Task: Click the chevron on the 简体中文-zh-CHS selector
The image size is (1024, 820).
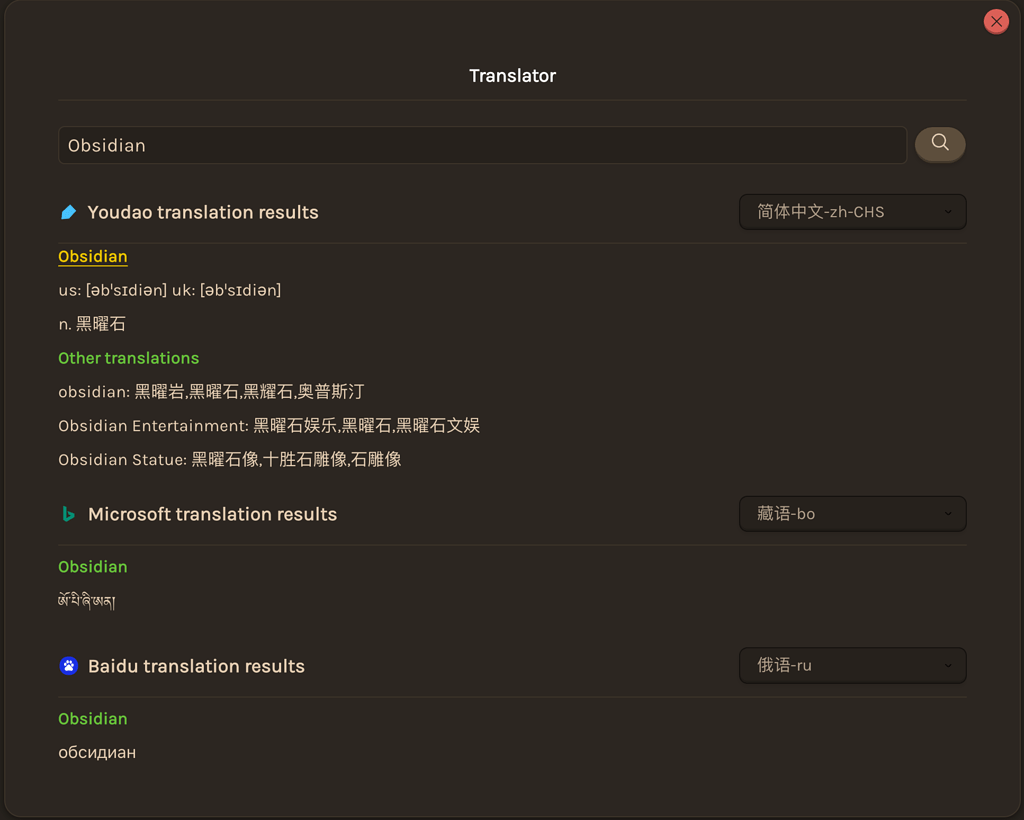Action: pos(948,212)
